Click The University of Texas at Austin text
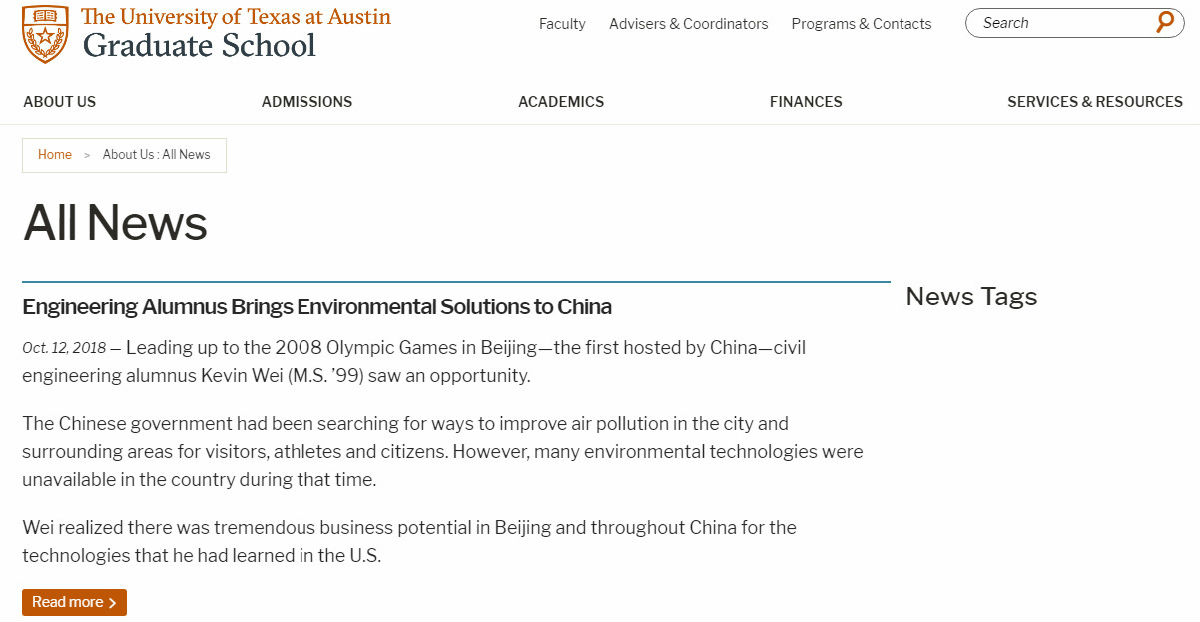 click(236, 17)
